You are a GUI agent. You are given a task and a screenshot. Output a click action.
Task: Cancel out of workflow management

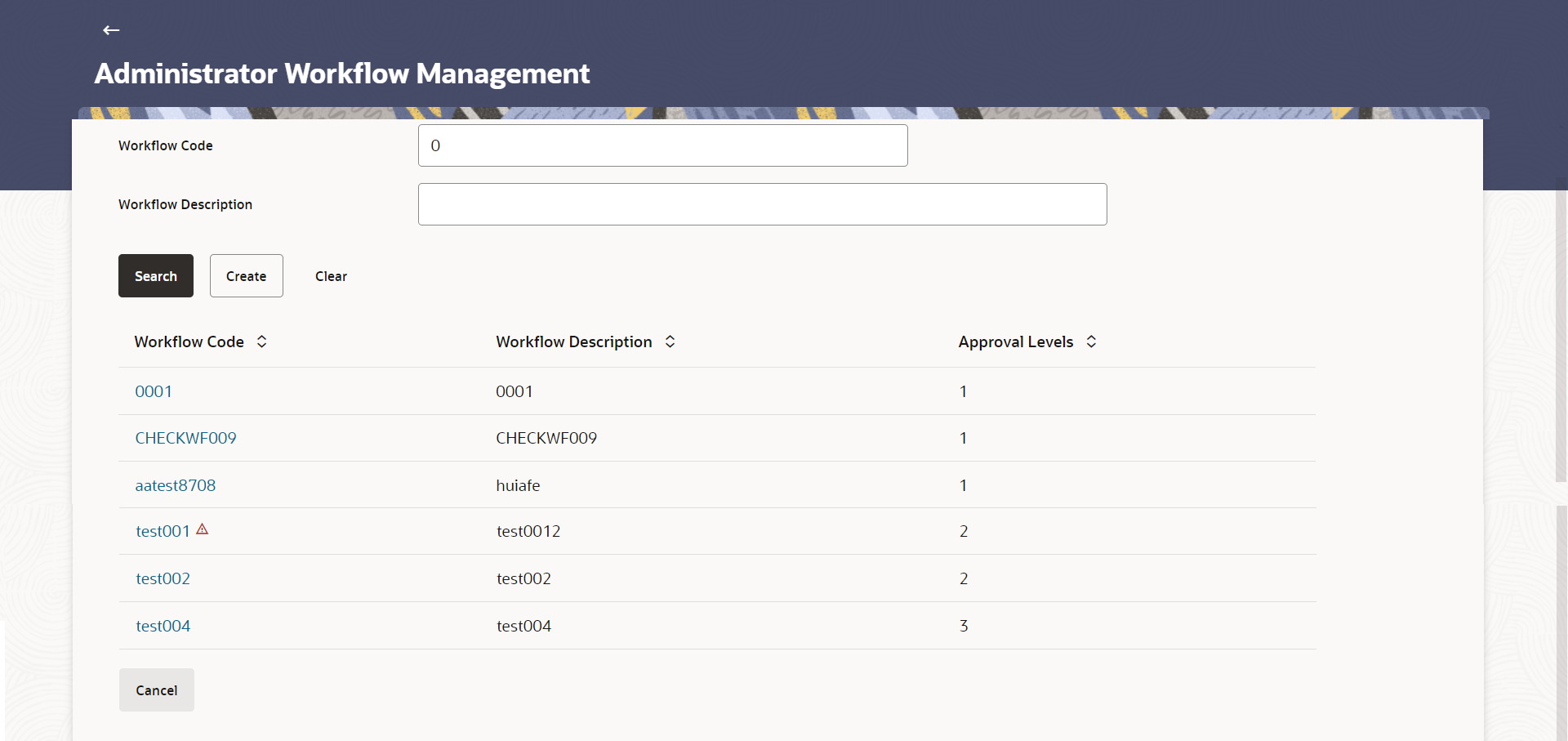point(156,690)
